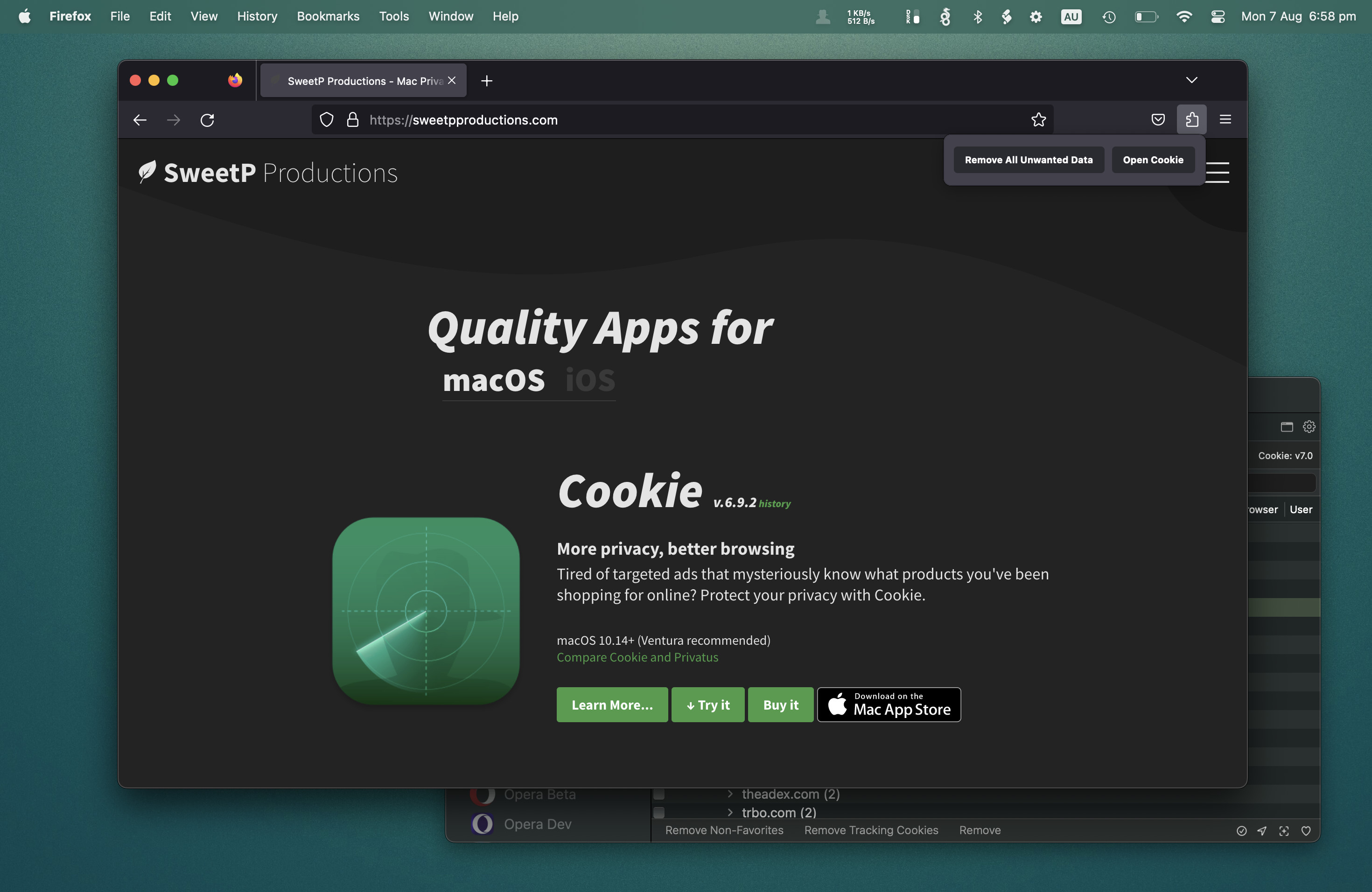
Task: Reload the current page
Action: [x=207, y=120]
